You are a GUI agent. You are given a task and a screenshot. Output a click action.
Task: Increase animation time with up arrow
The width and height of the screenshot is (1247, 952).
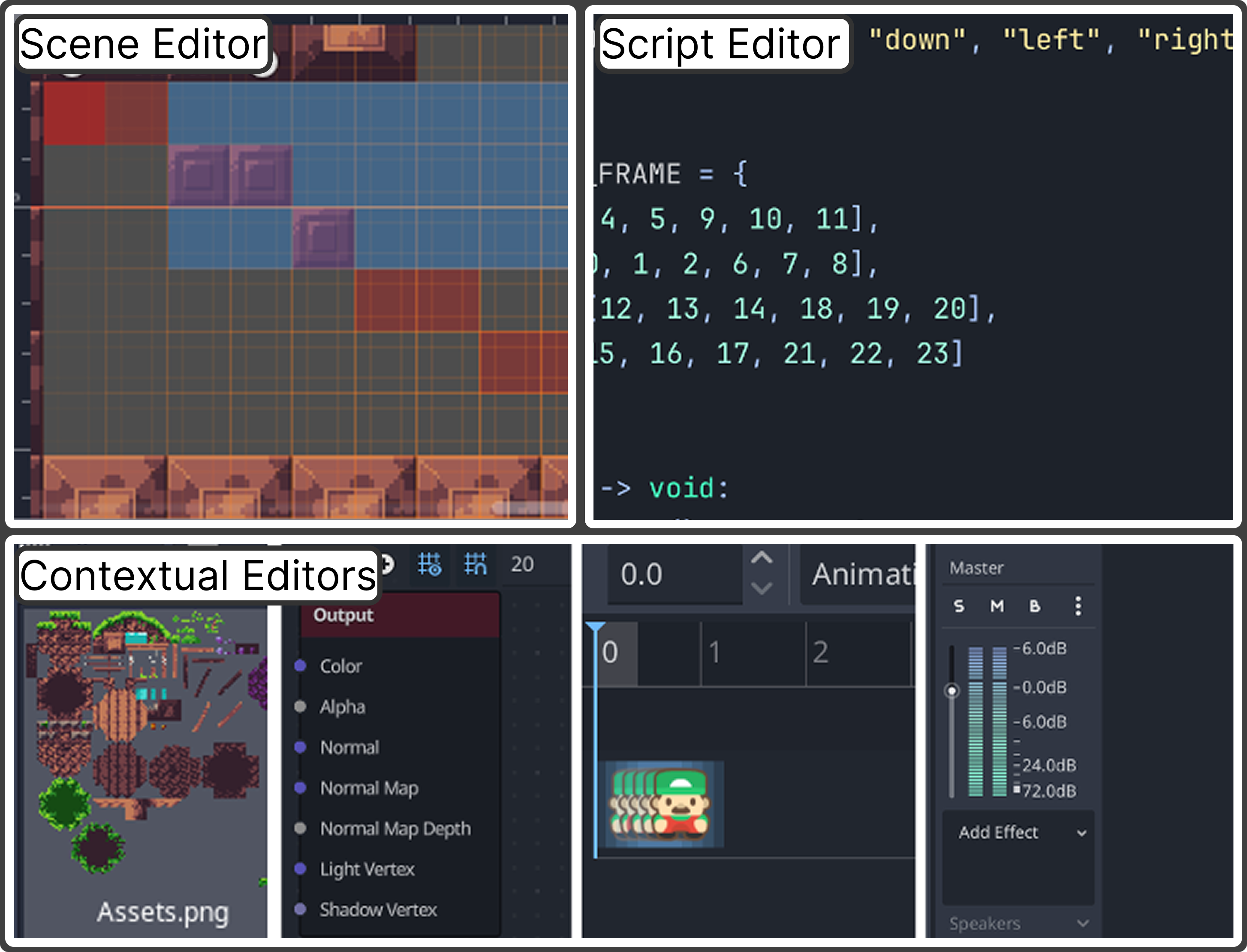pos(762,558)
